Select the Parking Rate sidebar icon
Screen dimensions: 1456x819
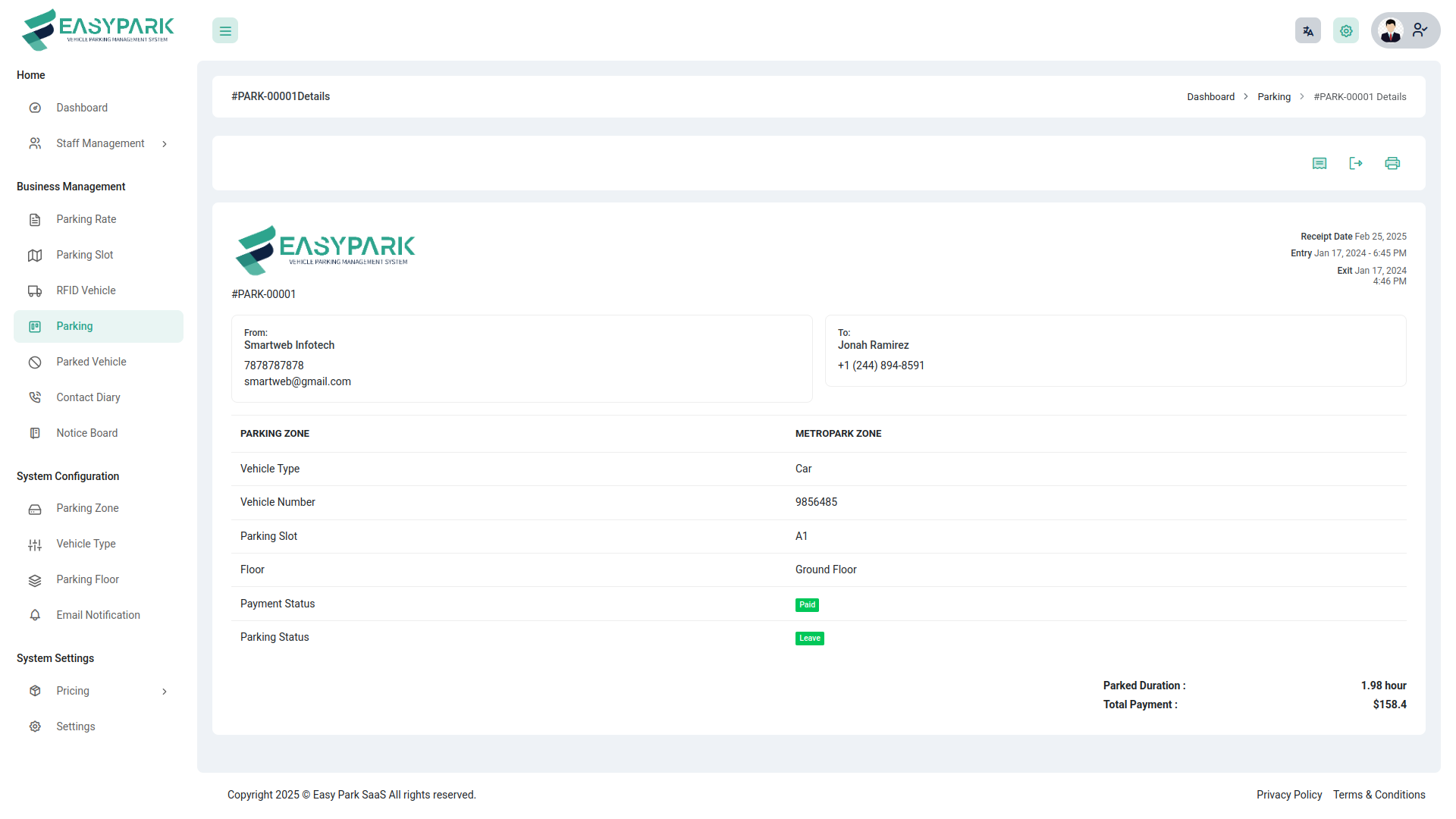pyautogui.click(x=35, y=219)
